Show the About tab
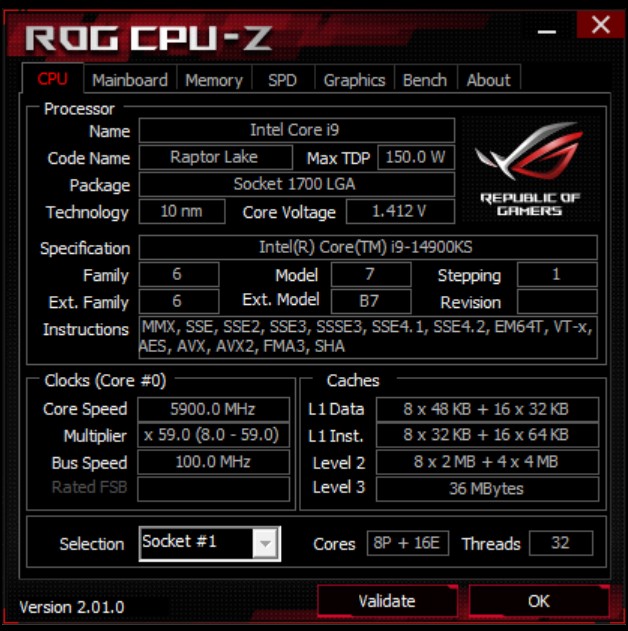The image size is (628, 631). tap(488, 80)
